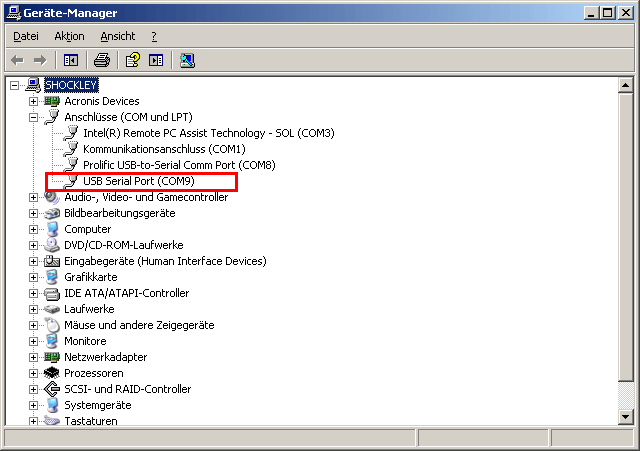Click the Acronis Devices chip icon
This screenshot has height=451, width=640.
click(x=52, y=101)
